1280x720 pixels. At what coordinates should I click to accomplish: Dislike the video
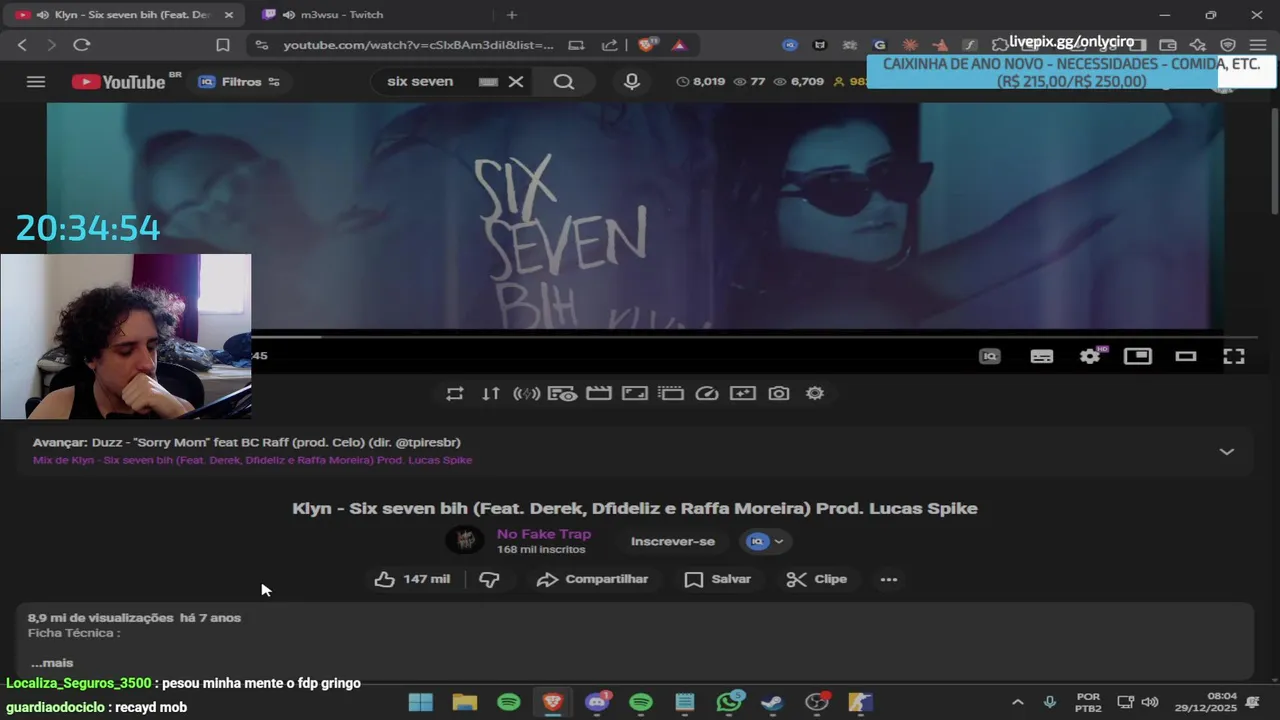pyautogui.click(x=489, y=579)
